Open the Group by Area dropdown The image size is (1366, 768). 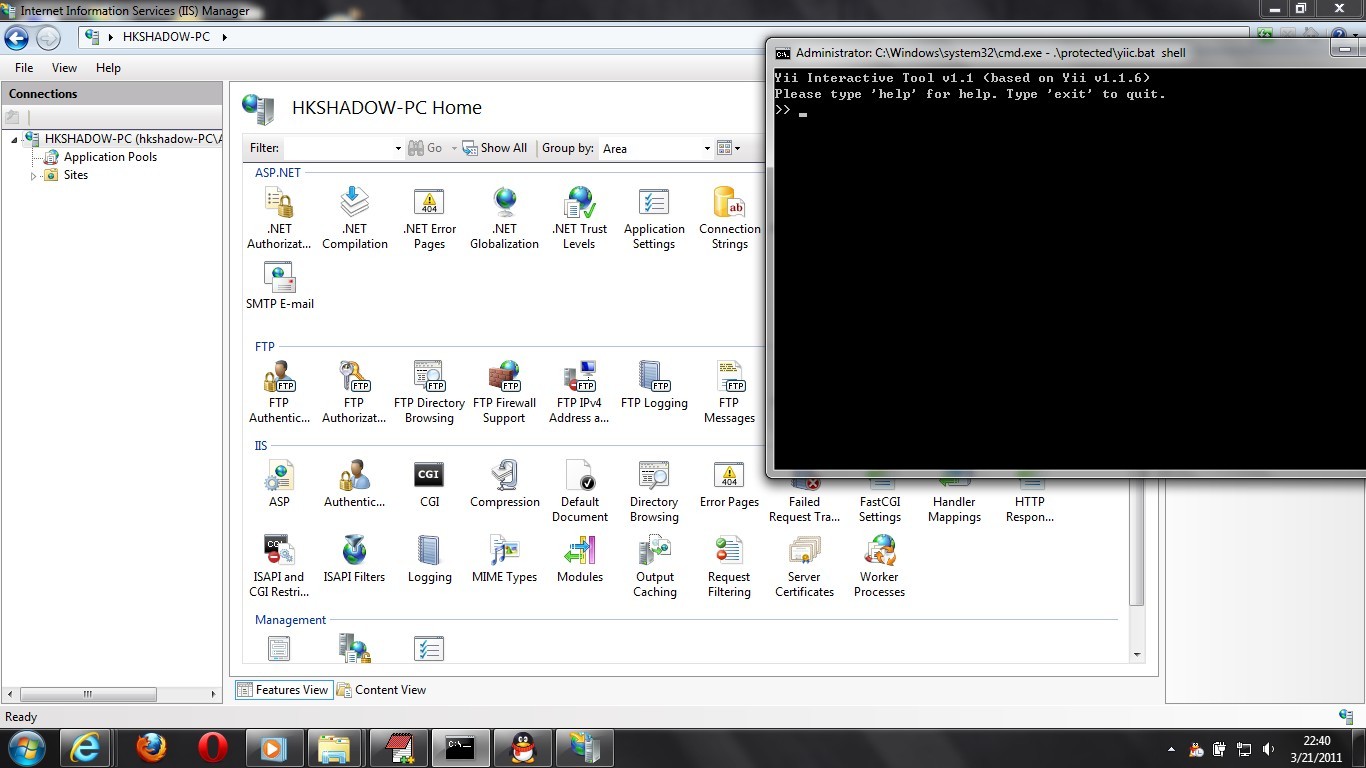(x=707, y=148)
